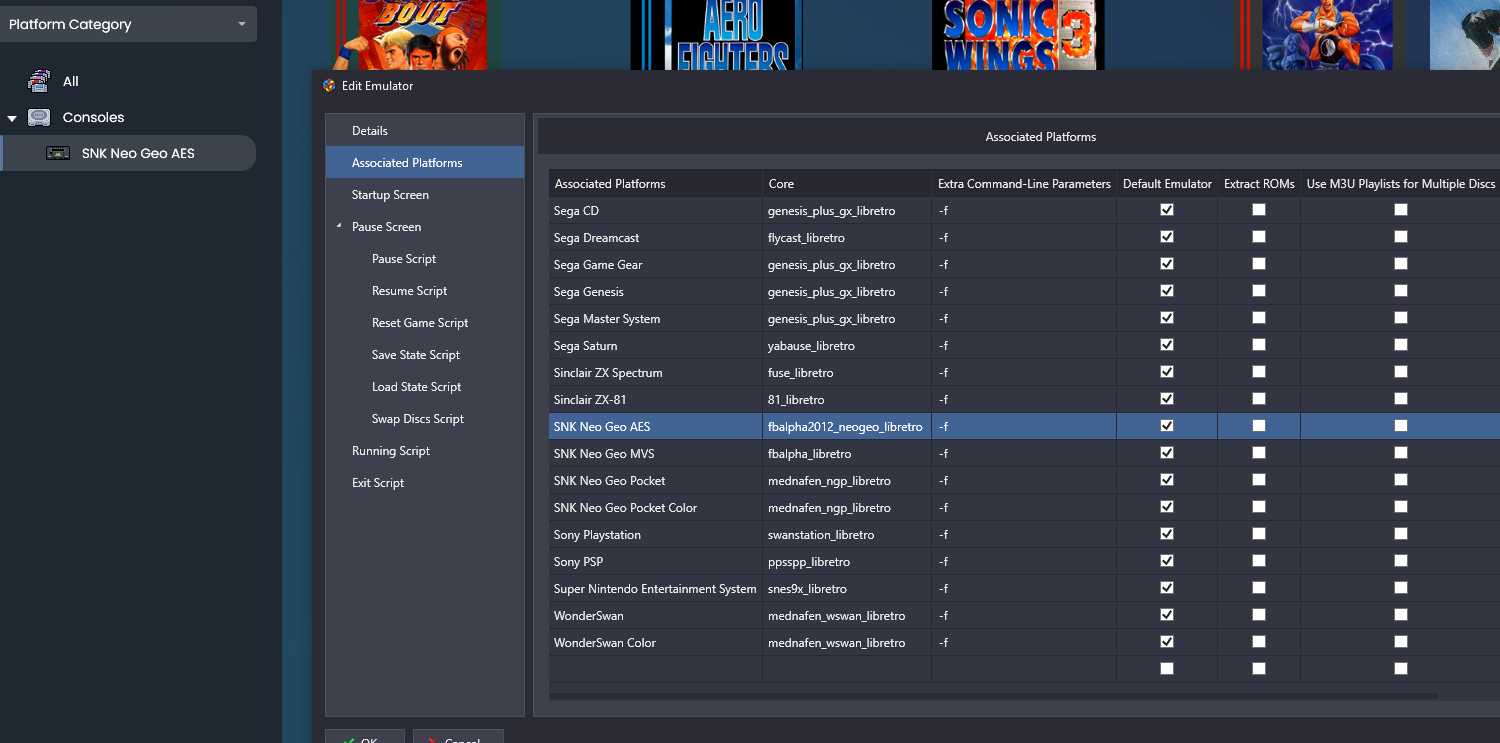Click the fuse_libretro core cell

[847, 372]
